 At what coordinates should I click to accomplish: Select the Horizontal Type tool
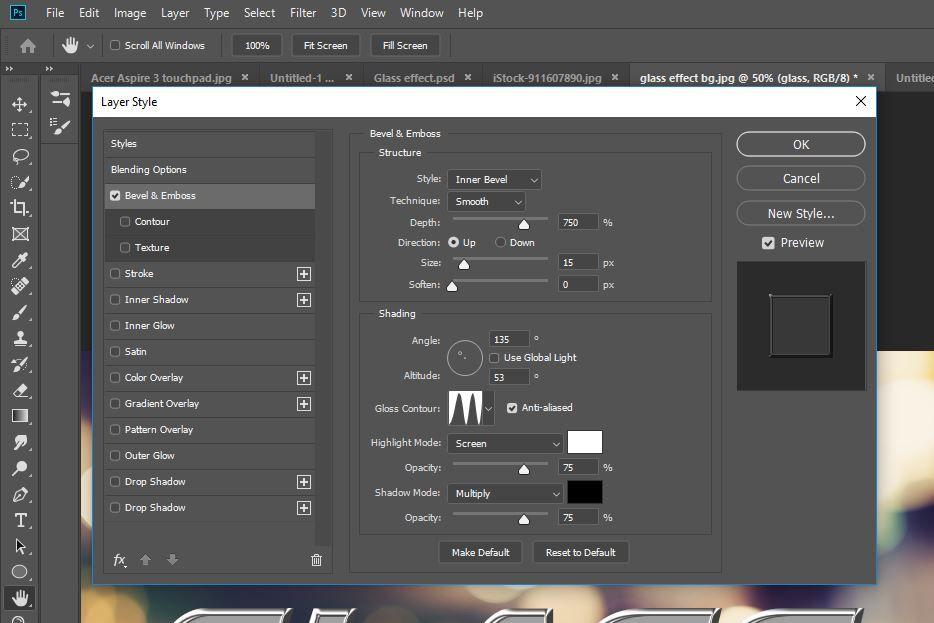point(20,521)
